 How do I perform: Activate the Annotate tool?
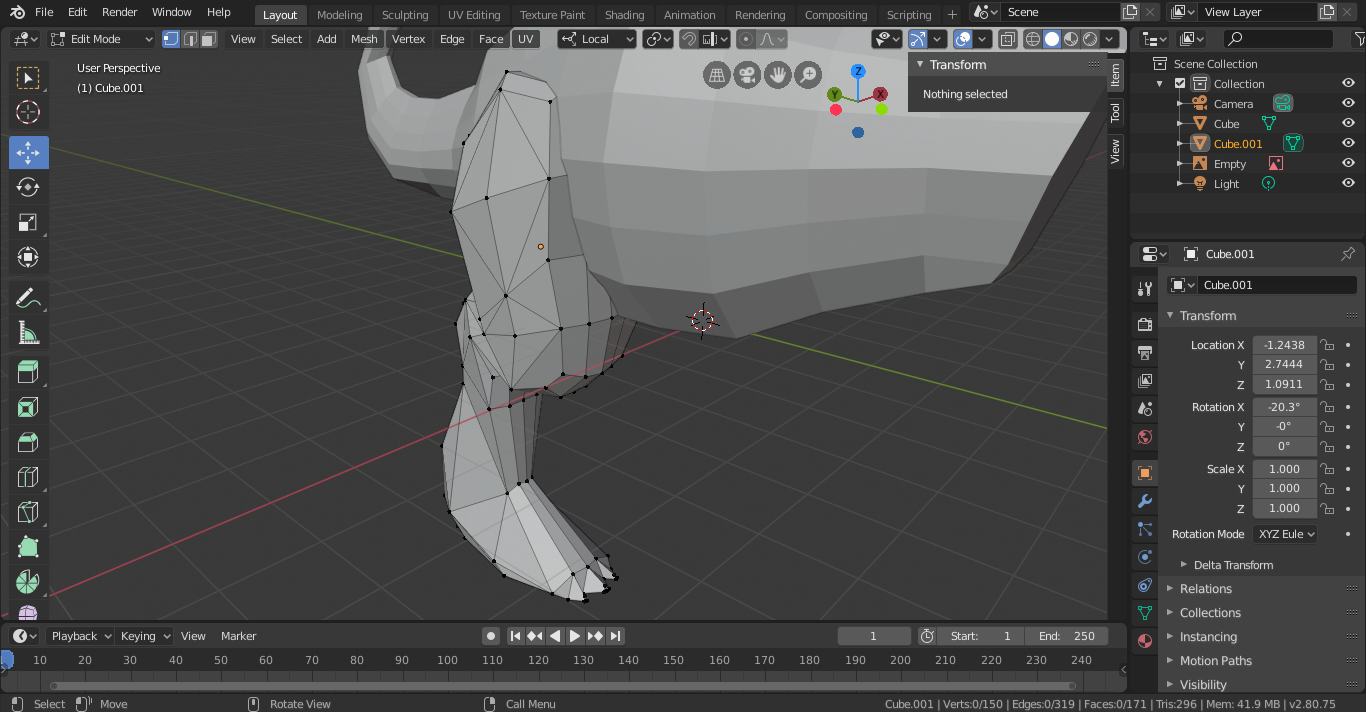tap(28, 297)
